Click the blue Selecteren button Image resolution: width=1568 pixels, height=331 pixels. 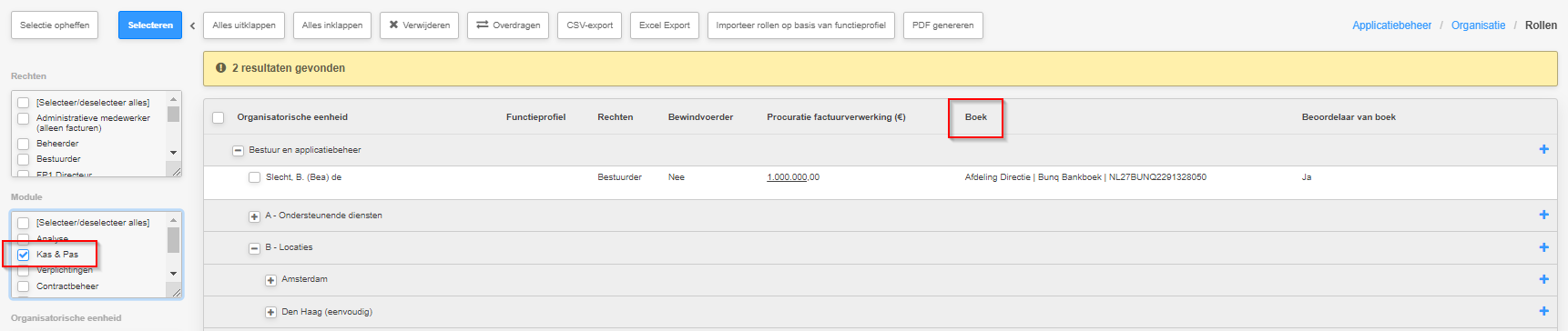150,25
